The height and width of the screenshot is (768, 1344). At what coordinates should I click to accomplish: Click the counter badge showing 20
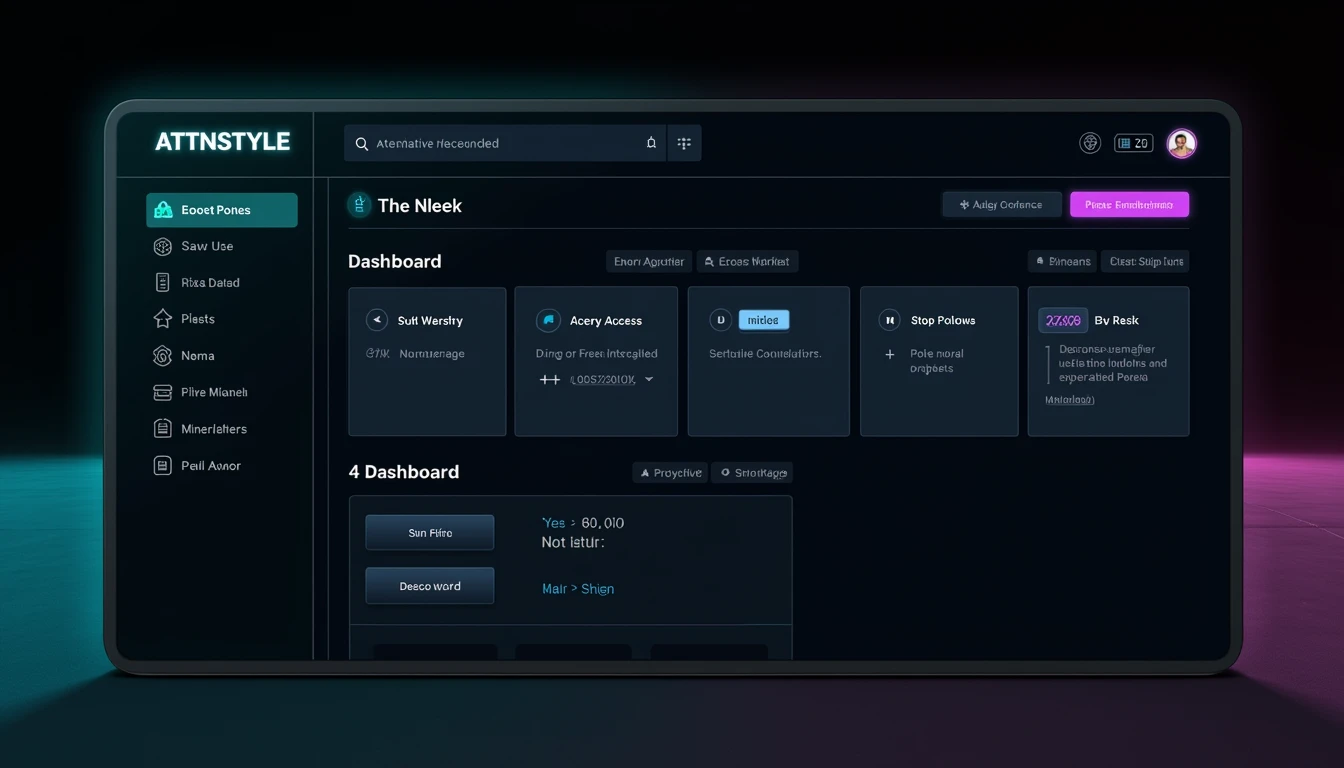[x=1133, y=143]
